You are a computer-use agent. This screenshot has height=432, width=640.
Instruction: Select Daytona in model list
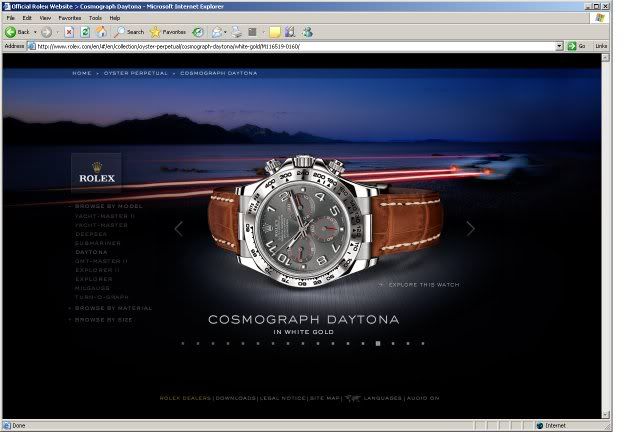point(91,252)
